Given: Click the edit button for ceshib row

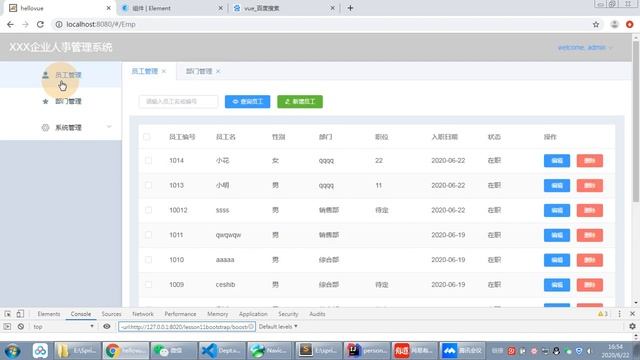Looking at the screenshot, I should pos(557,285).
